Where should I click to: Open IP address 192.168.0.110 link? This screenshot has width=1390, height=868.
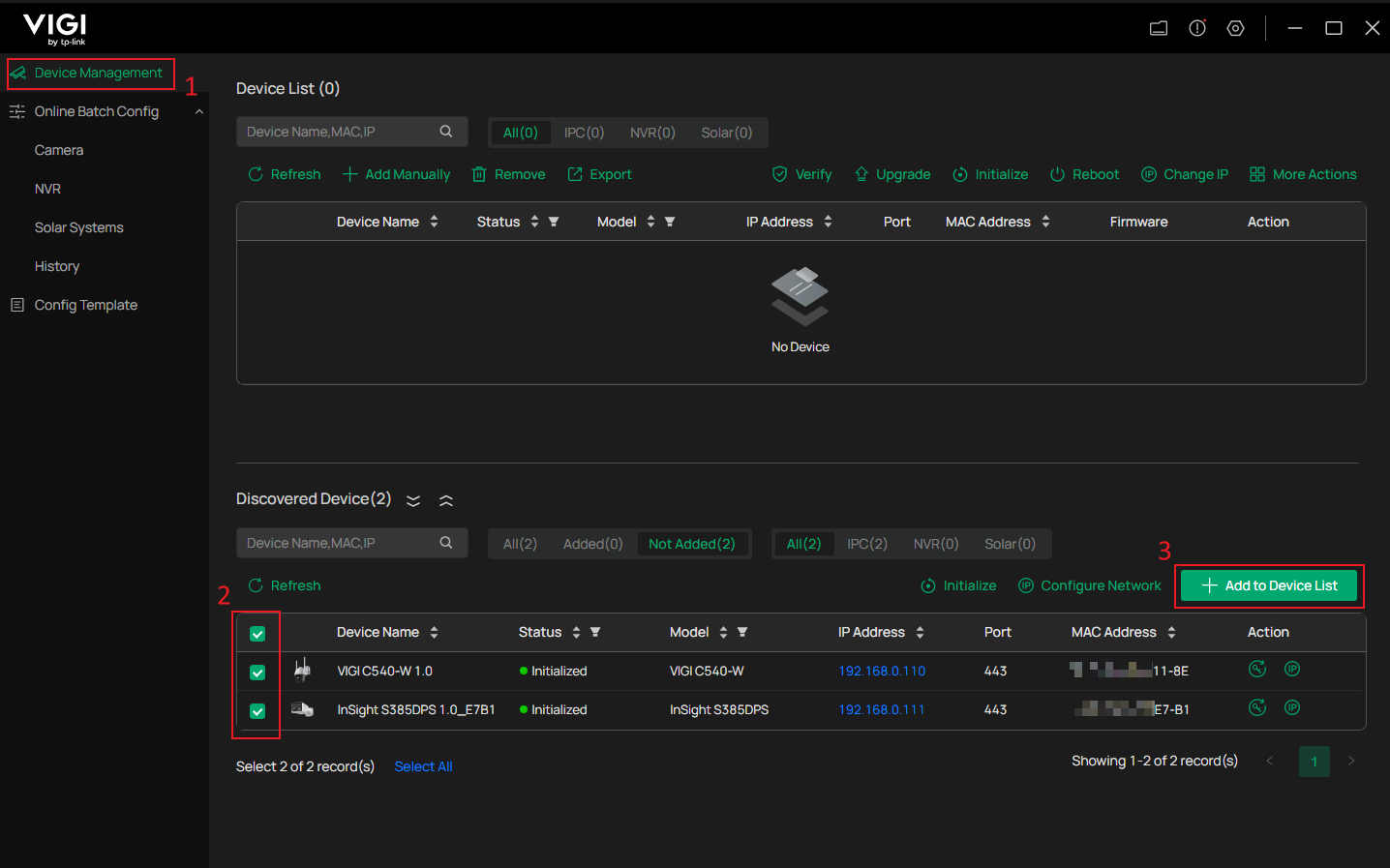pyautogui.click(x=882, y=671)
